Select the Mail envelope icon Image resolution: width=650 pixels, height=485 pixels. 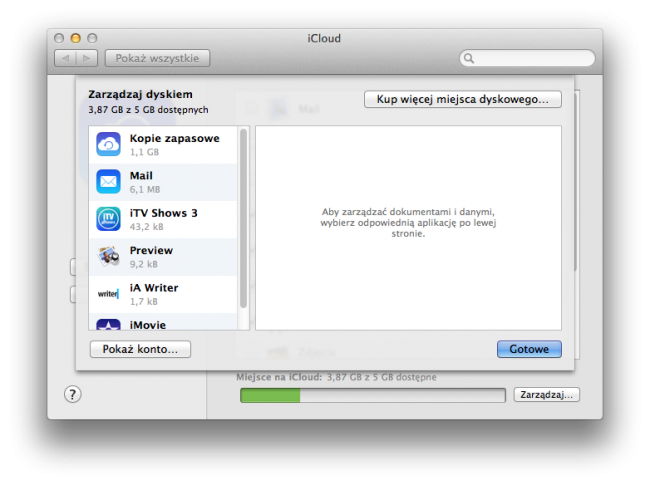point(109,182)
